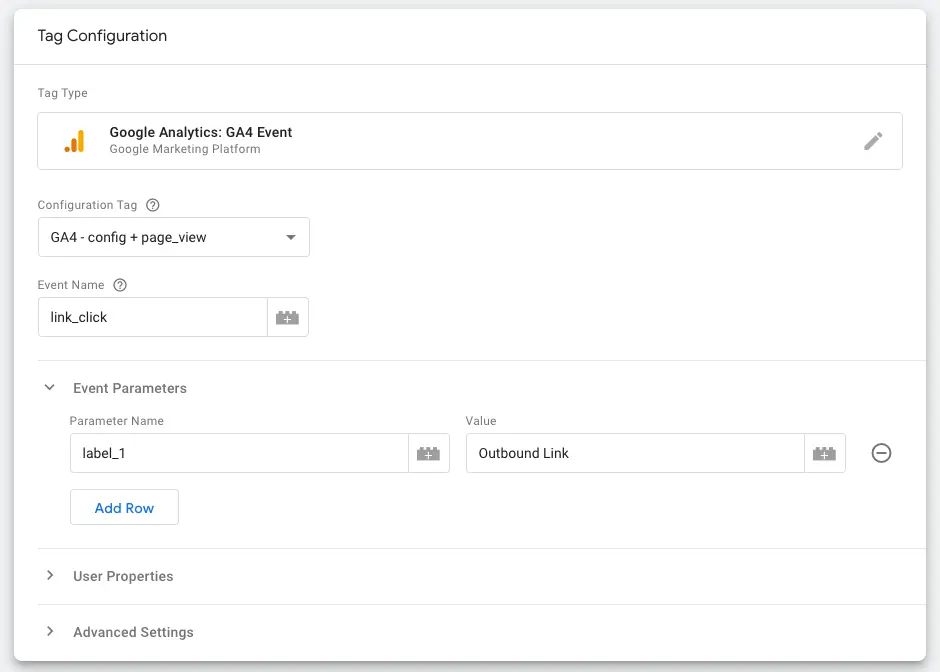940x672 pixels.
Task: Focus the Value field Outbound Link
Action: pyautogui.click(x=635, y=453)
